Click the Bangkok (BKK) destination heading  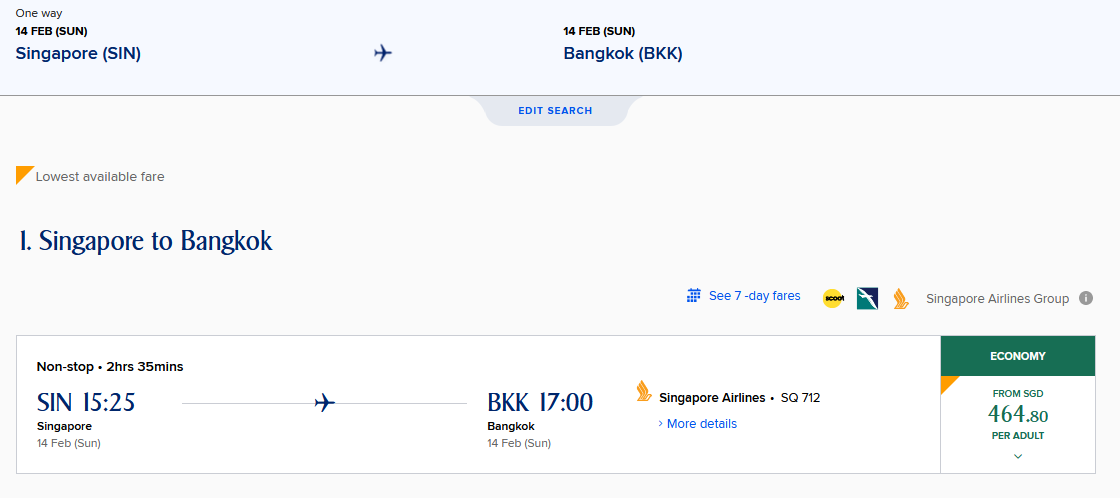(x=623, y=54)
